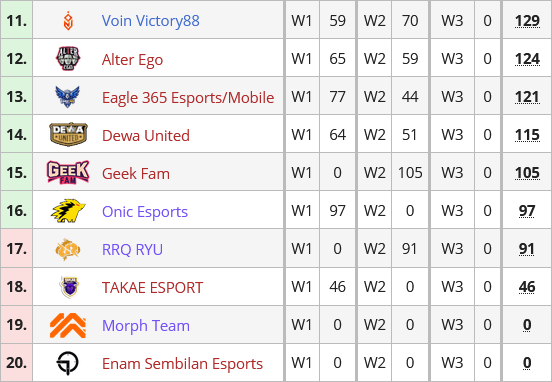Click the Enam Sembilan Esports logo
This screenshot has height=382, width=552.
coord(68,363)
